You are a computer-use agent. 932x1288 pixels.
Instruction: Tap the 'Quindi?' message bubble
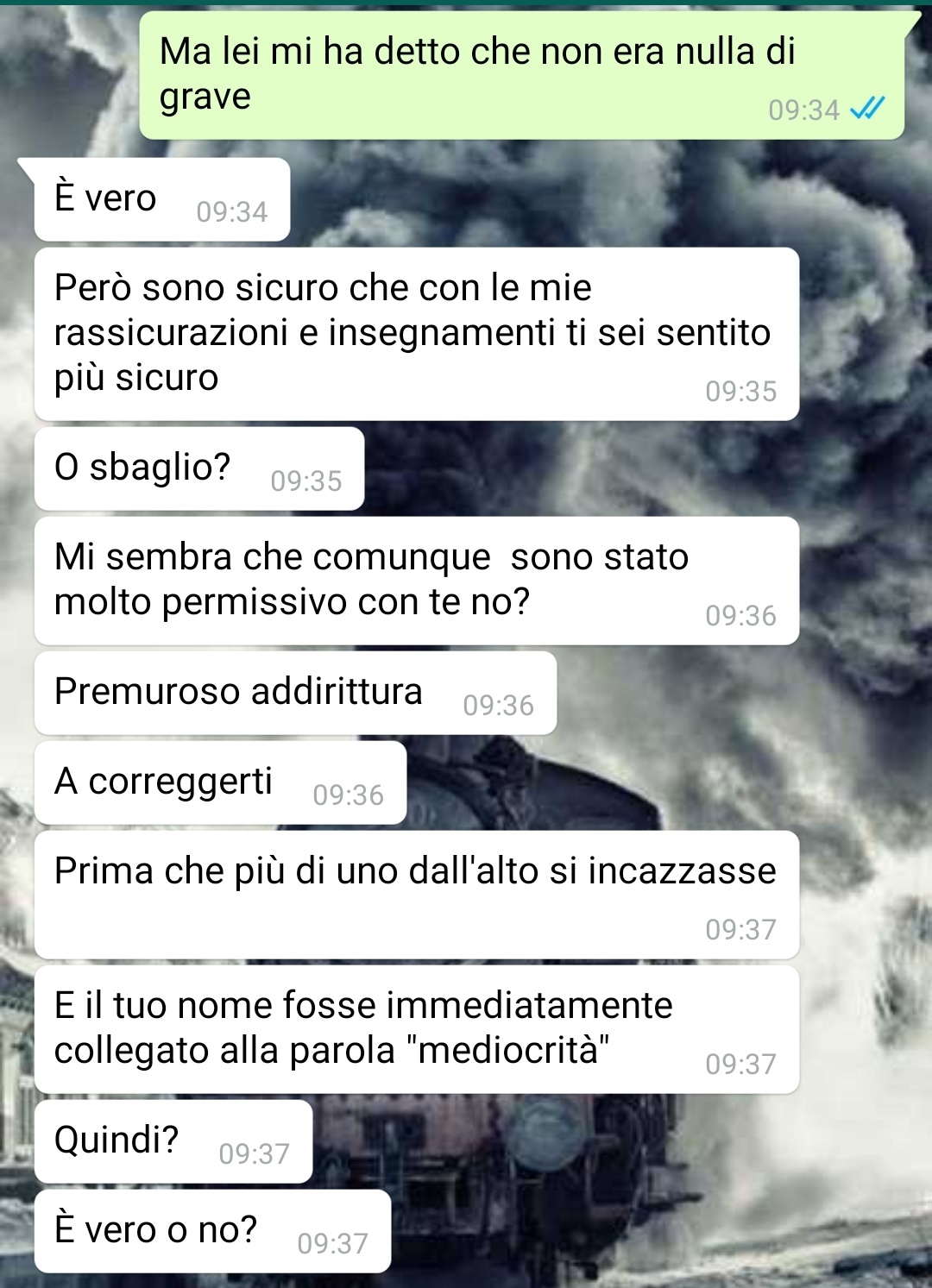[x=173, y=1141]
